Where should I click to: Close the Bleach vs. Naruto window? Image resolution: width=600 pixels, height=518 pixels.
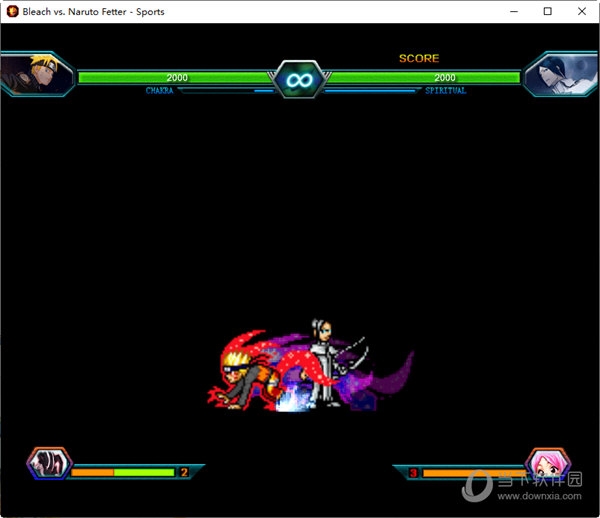point(582,11)
